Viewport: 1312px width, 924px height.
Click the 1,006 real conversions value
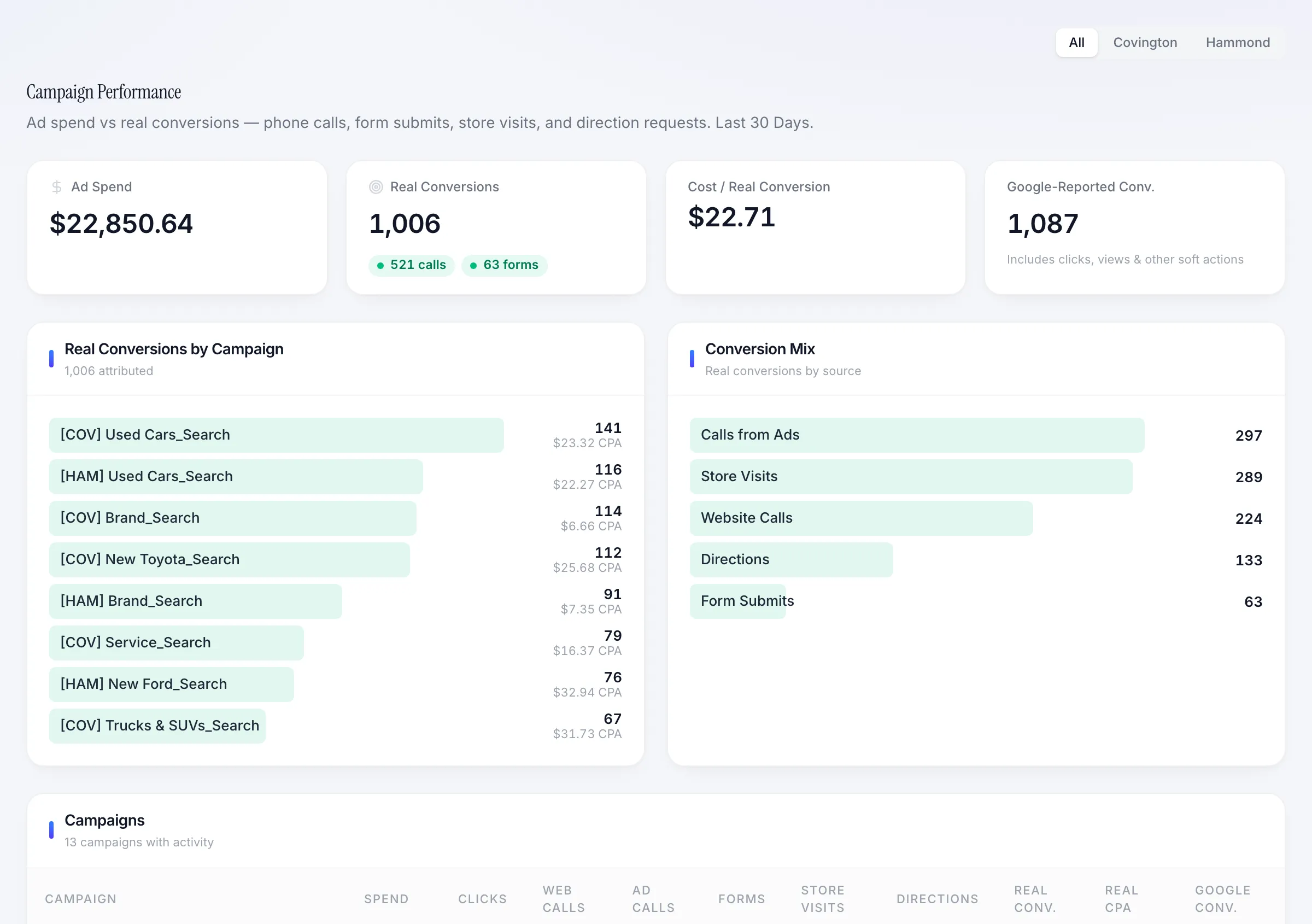click(x=405, y=224)
